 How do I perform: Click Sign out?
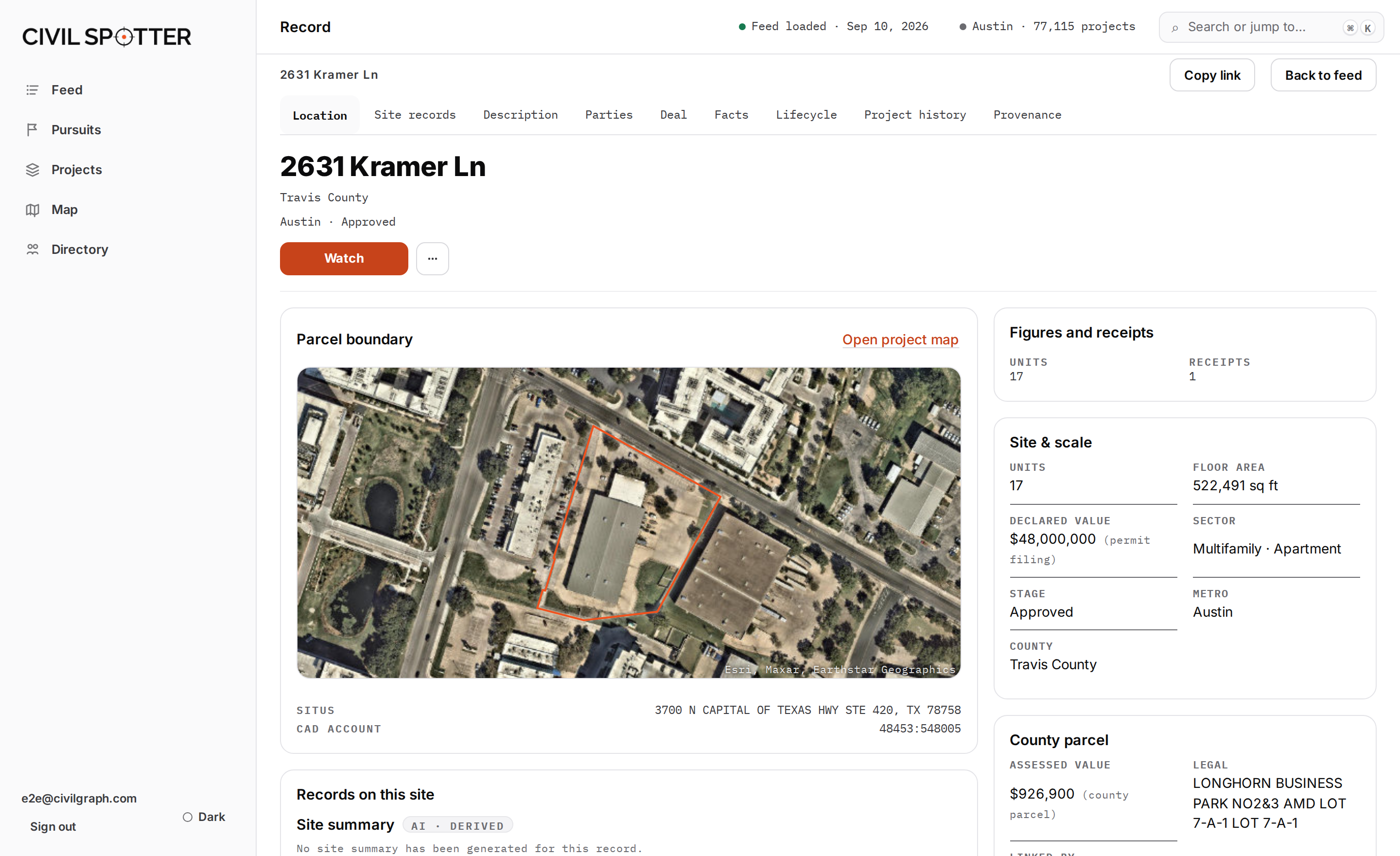pos(53,826)
